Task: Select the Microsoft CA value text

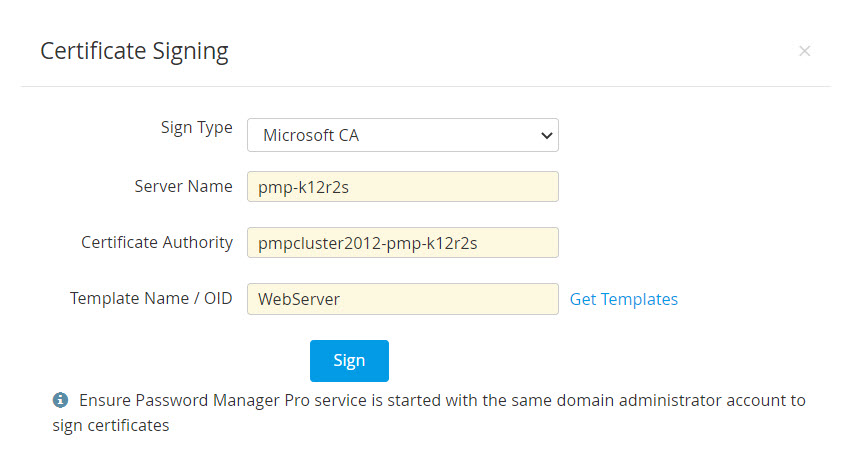Action: point(310,135)
